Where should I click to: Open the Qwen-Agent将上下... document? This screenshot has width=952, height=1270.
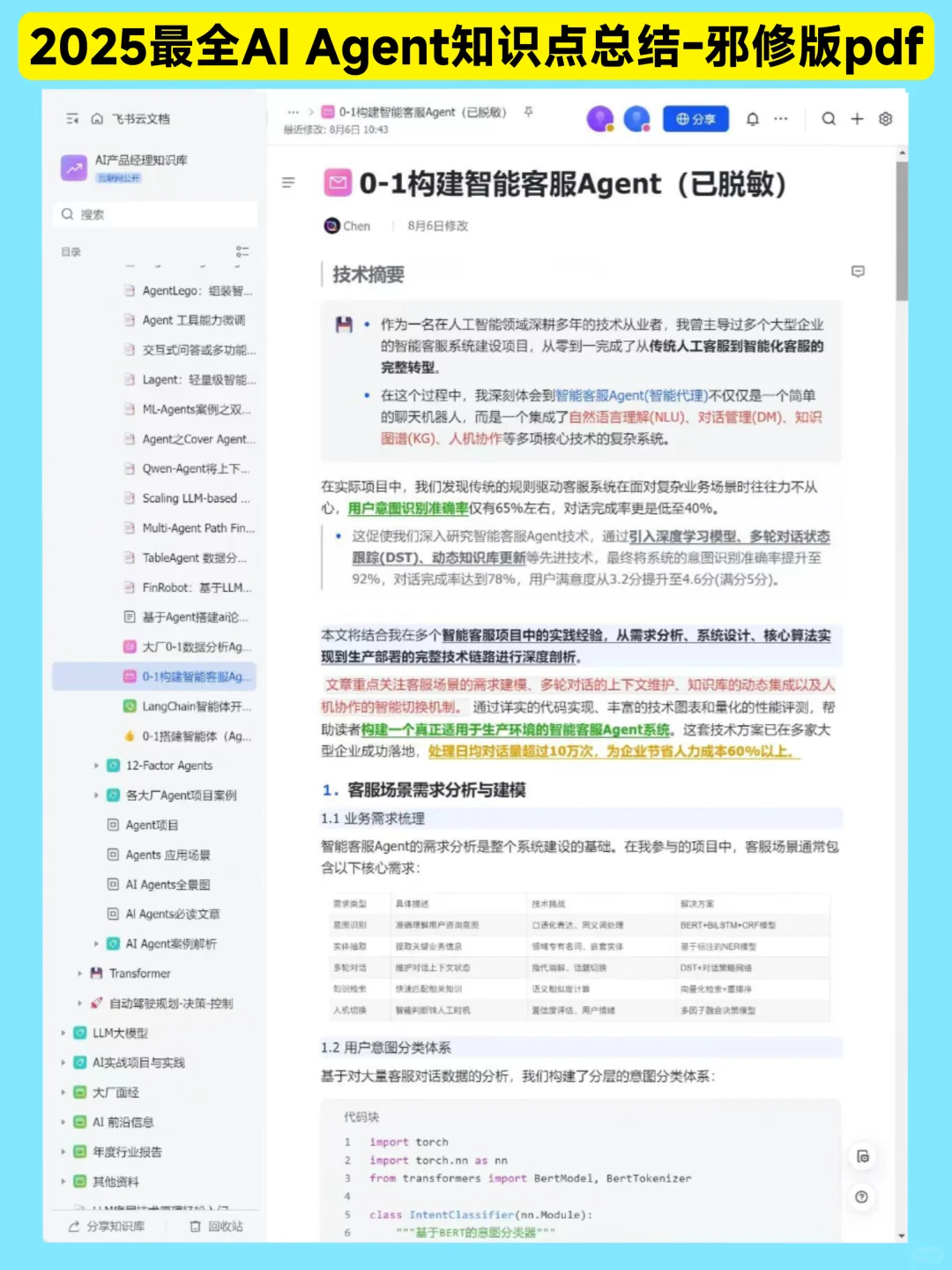click(x=188, y=468)
